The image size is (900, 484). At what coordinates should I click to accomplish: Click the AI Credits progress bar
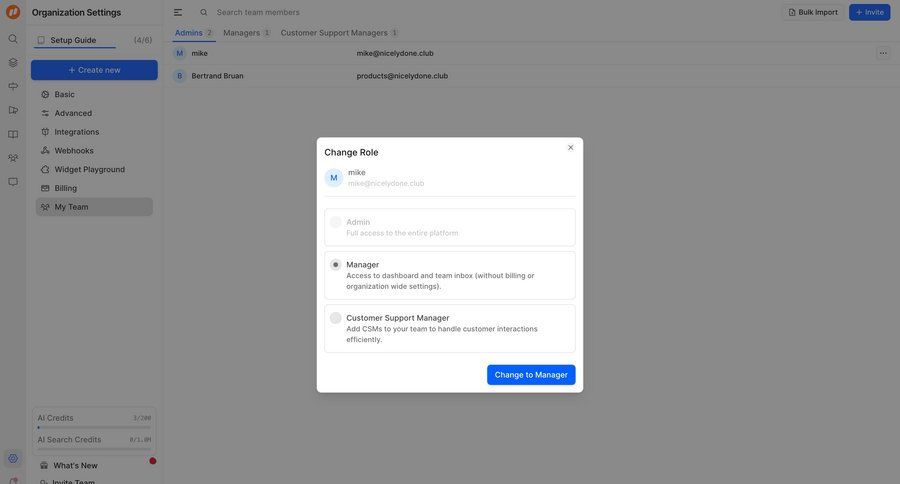[94, 427]
